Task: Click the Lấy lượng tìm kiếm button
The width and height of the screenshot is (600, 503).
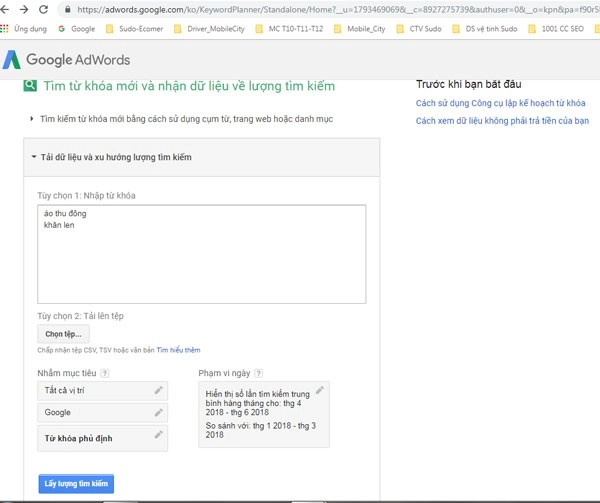Action: 76,483
